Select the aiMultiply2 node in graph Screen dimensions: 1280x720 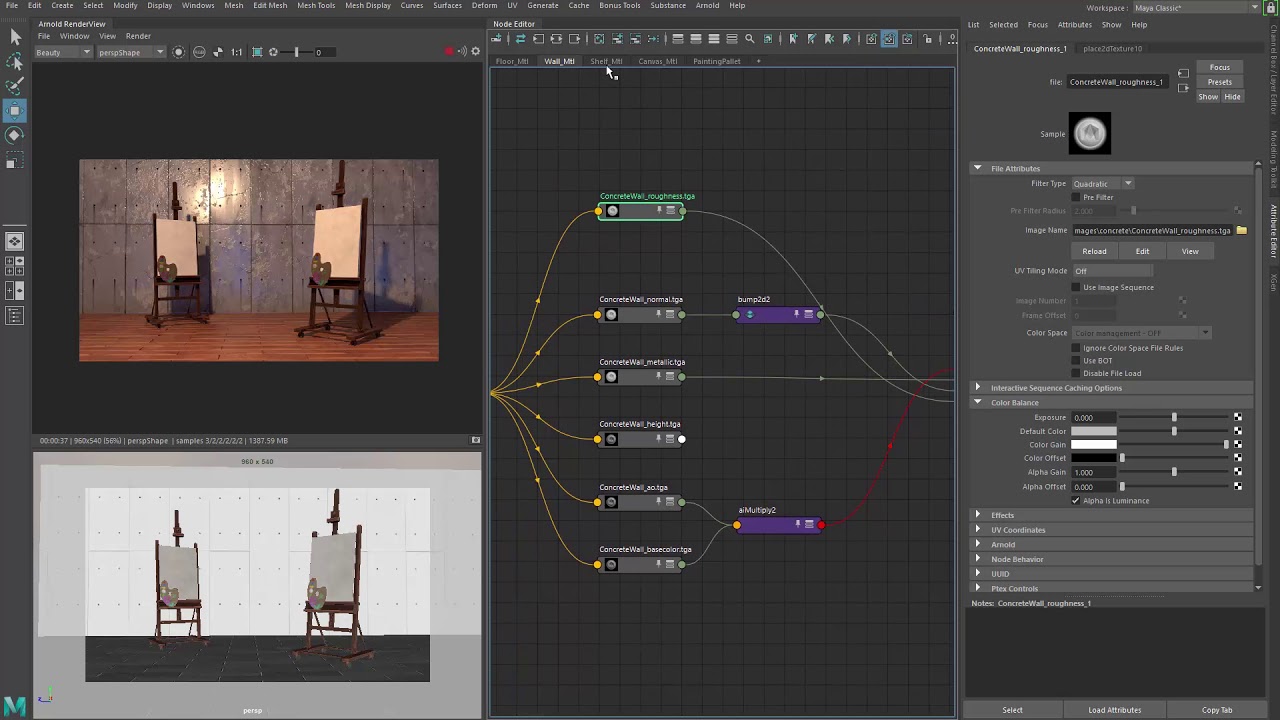click(779, 525)
